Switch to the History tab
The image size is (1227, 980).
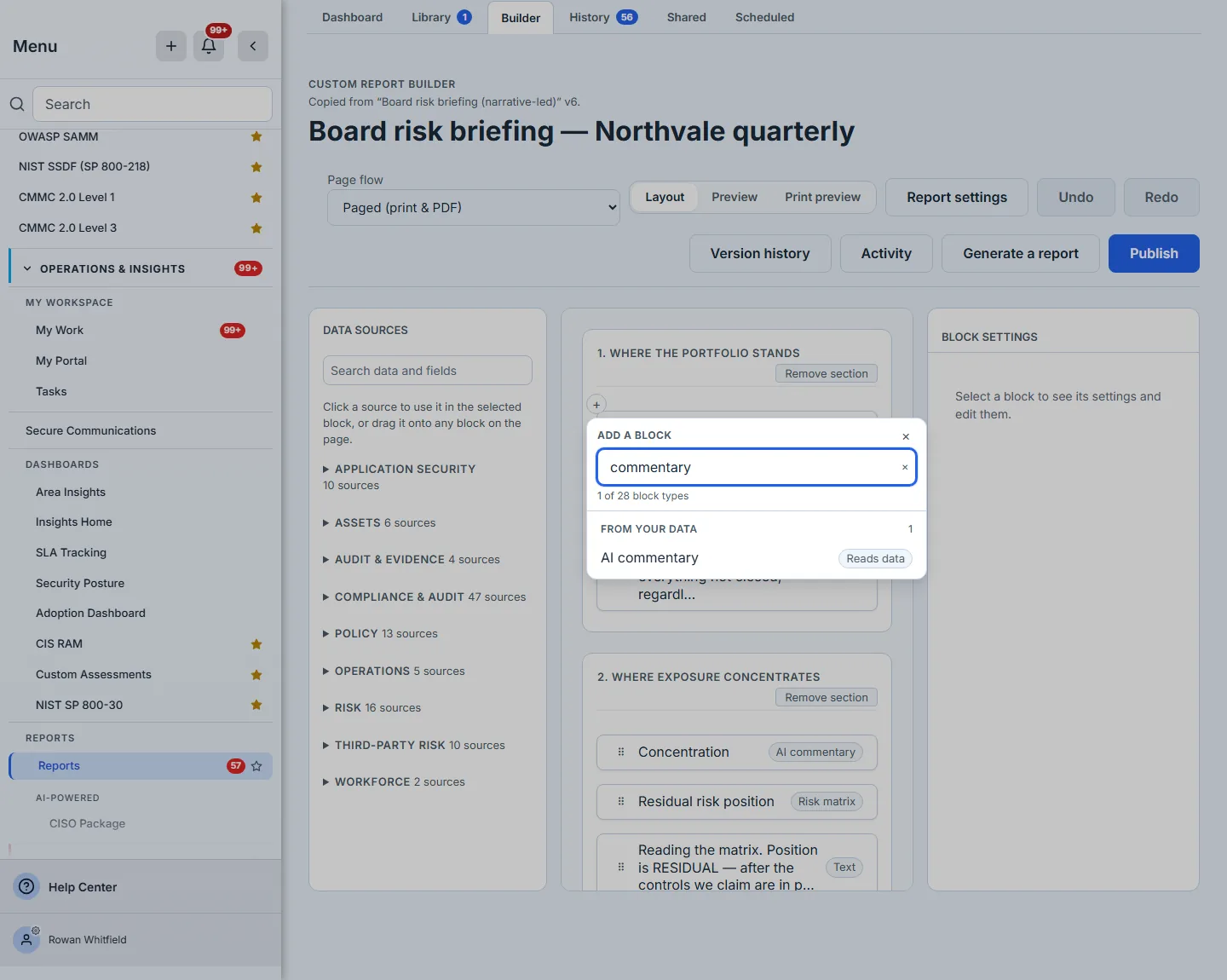point(603,17)
